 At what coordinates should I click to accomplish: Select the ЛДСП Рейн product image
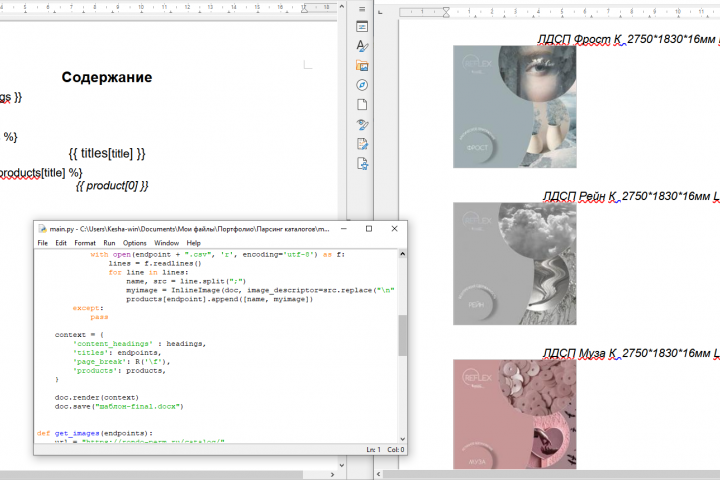coord(515,264)
